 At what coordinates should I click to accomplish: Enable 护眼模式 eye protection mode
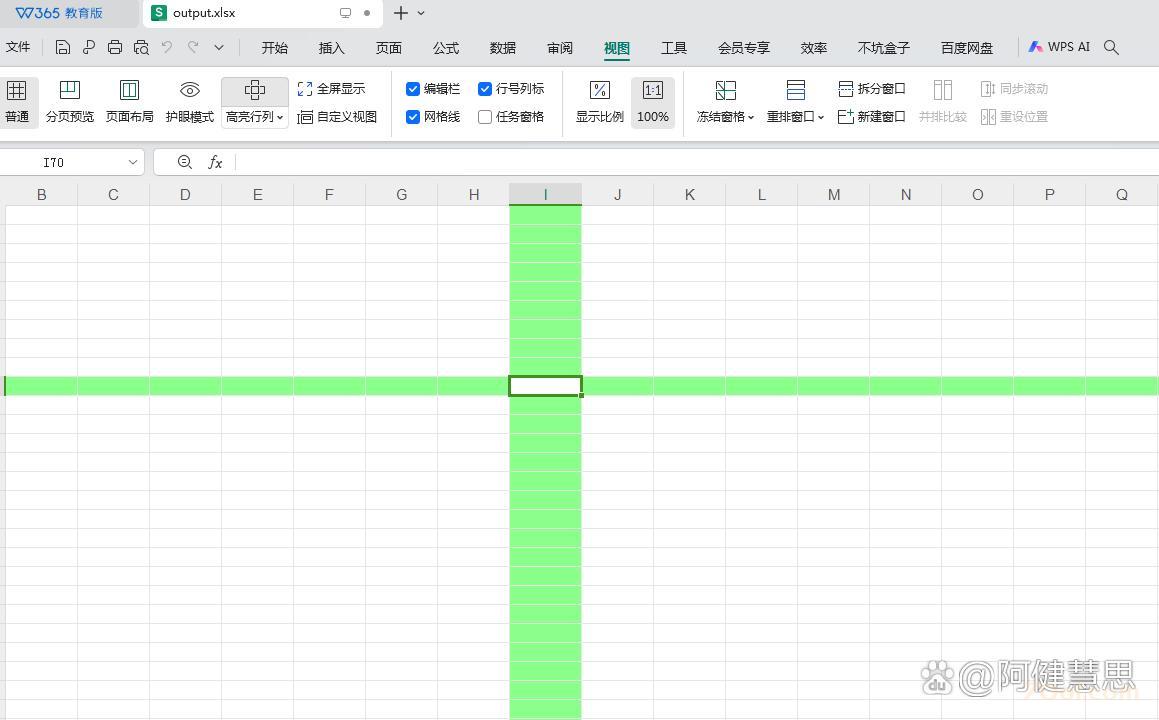click(189, 100)
